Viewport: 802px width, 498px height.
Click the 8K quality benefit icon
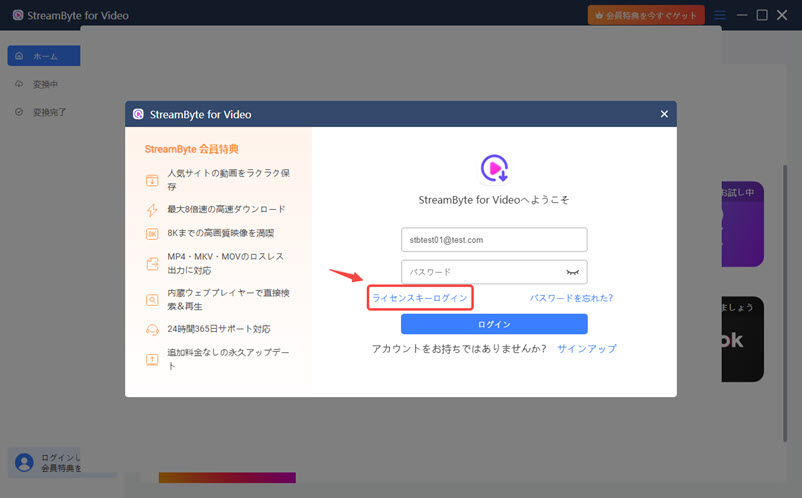click(152, 234)
